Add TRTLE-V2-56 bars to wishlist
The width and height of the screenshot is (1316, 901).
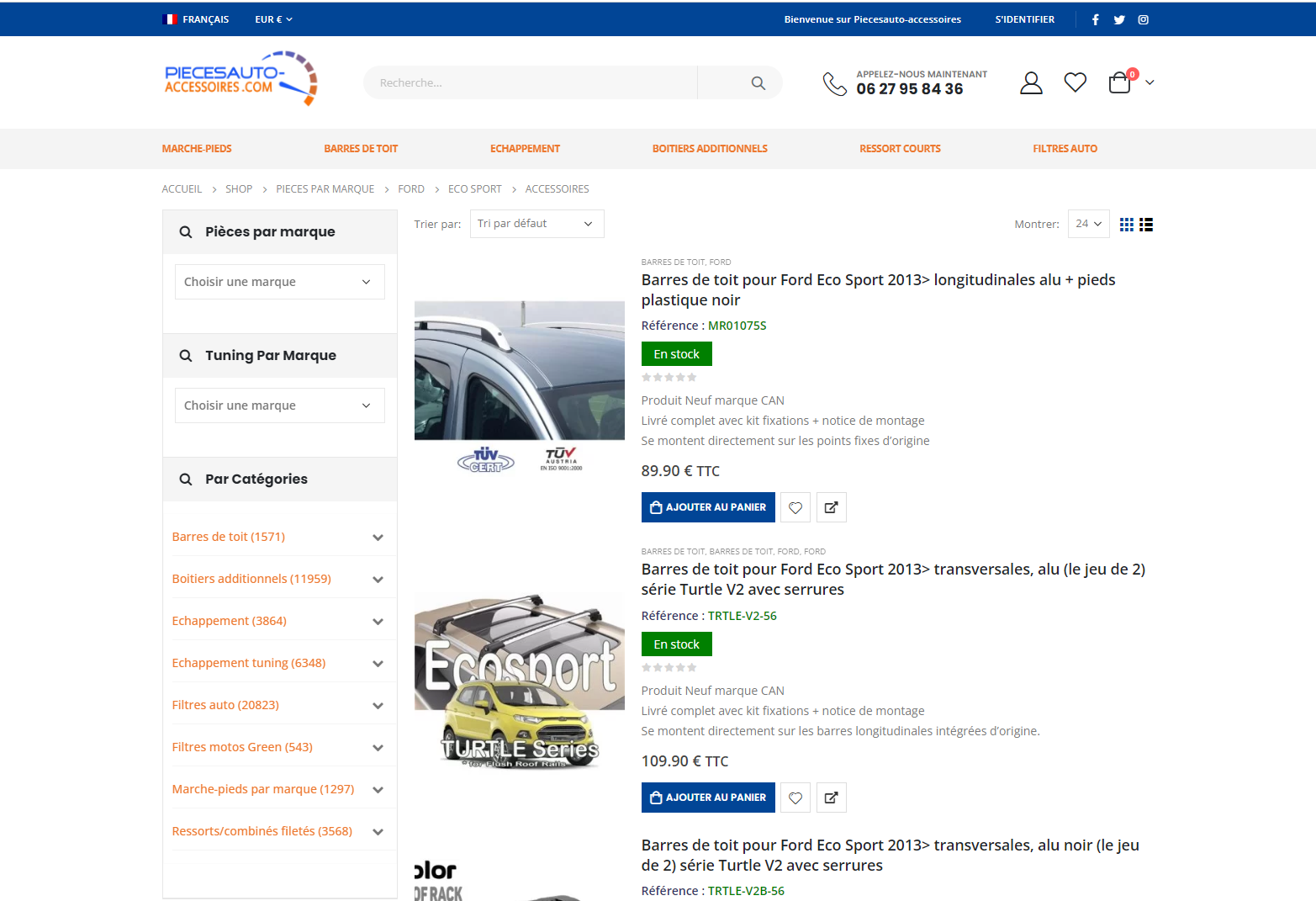(x=795, y=798)
